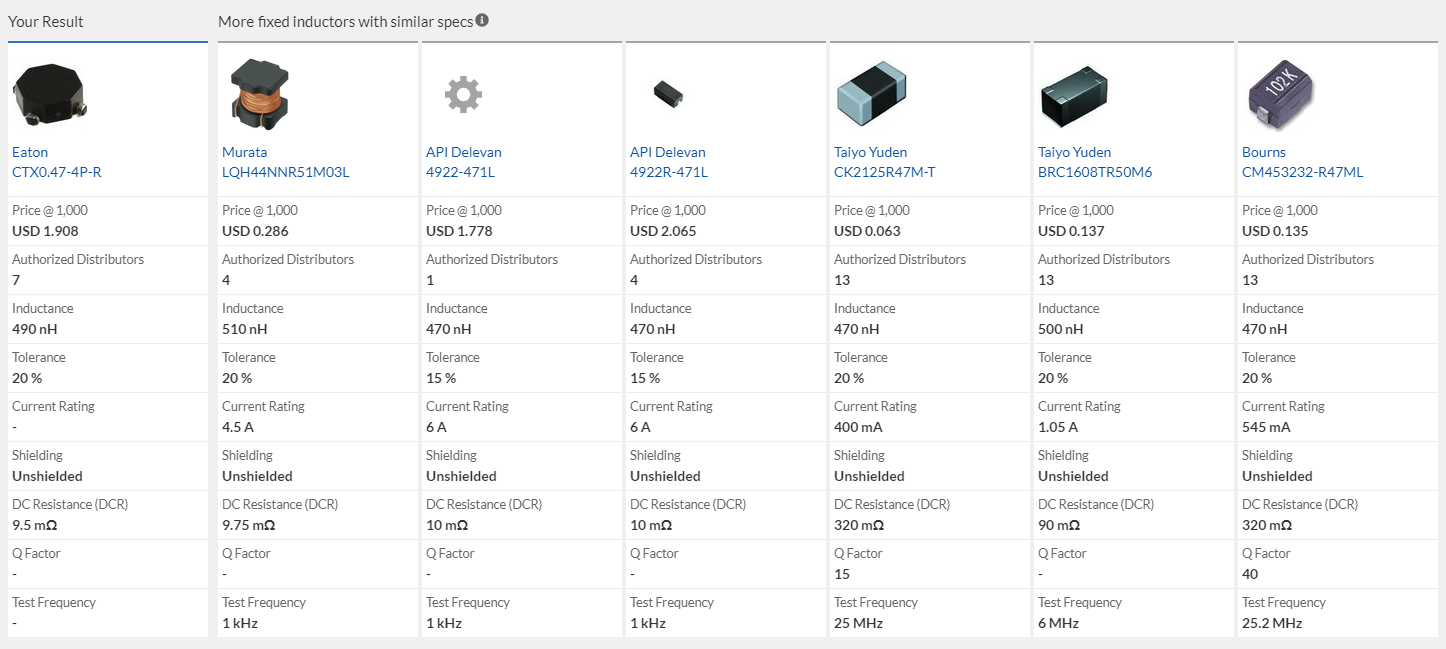1446x649 pixels.
Task: Select Q Factor value 40
Action: point(1250,574)
